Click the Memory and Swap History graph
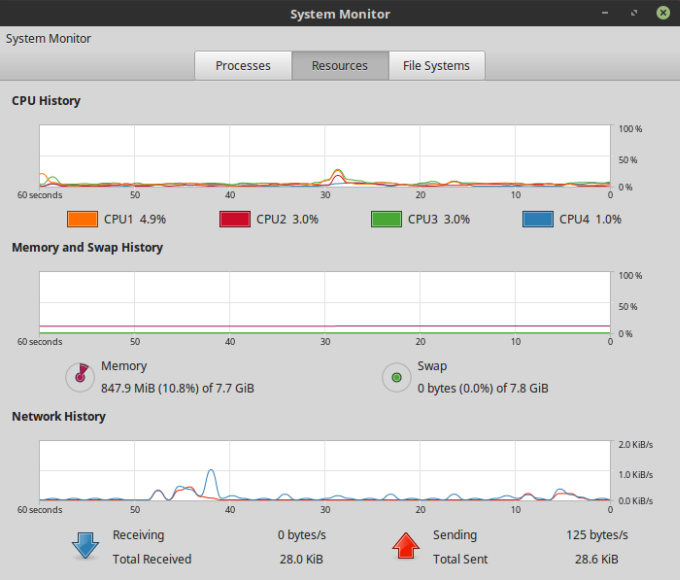The image size is (680, 580). pos(325,303)
